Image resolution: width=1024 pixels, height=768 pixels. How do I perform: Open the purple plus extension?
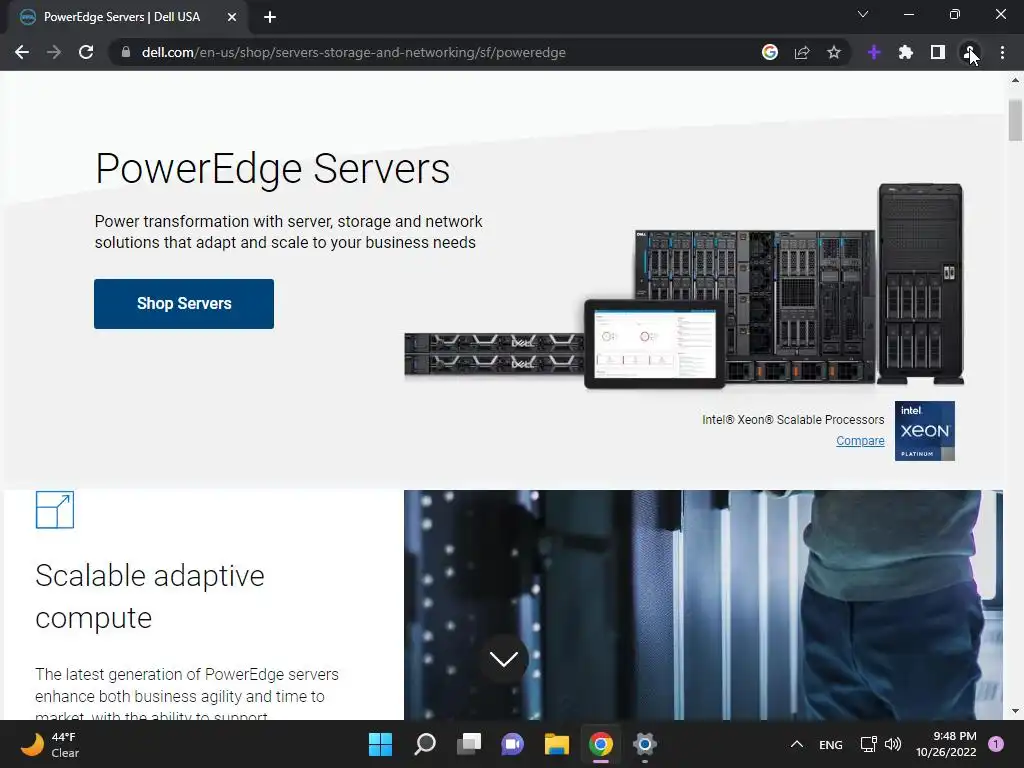[x=874, y=52]
